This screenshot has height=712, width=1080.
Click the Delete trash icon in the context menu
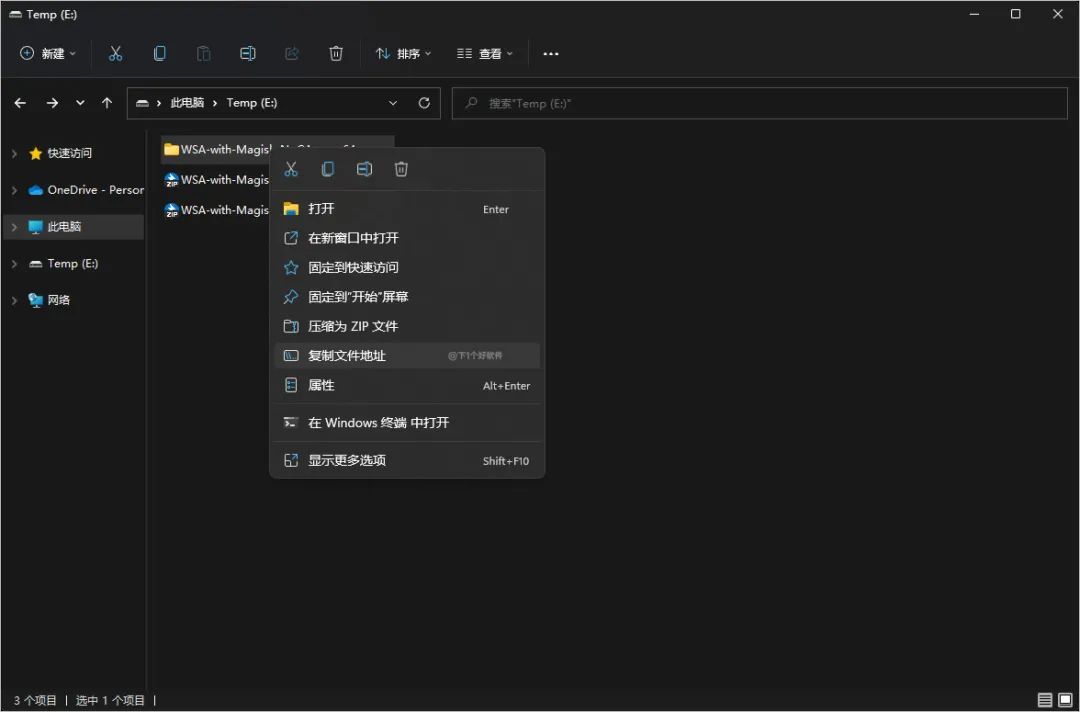click(x=401, y=169)
